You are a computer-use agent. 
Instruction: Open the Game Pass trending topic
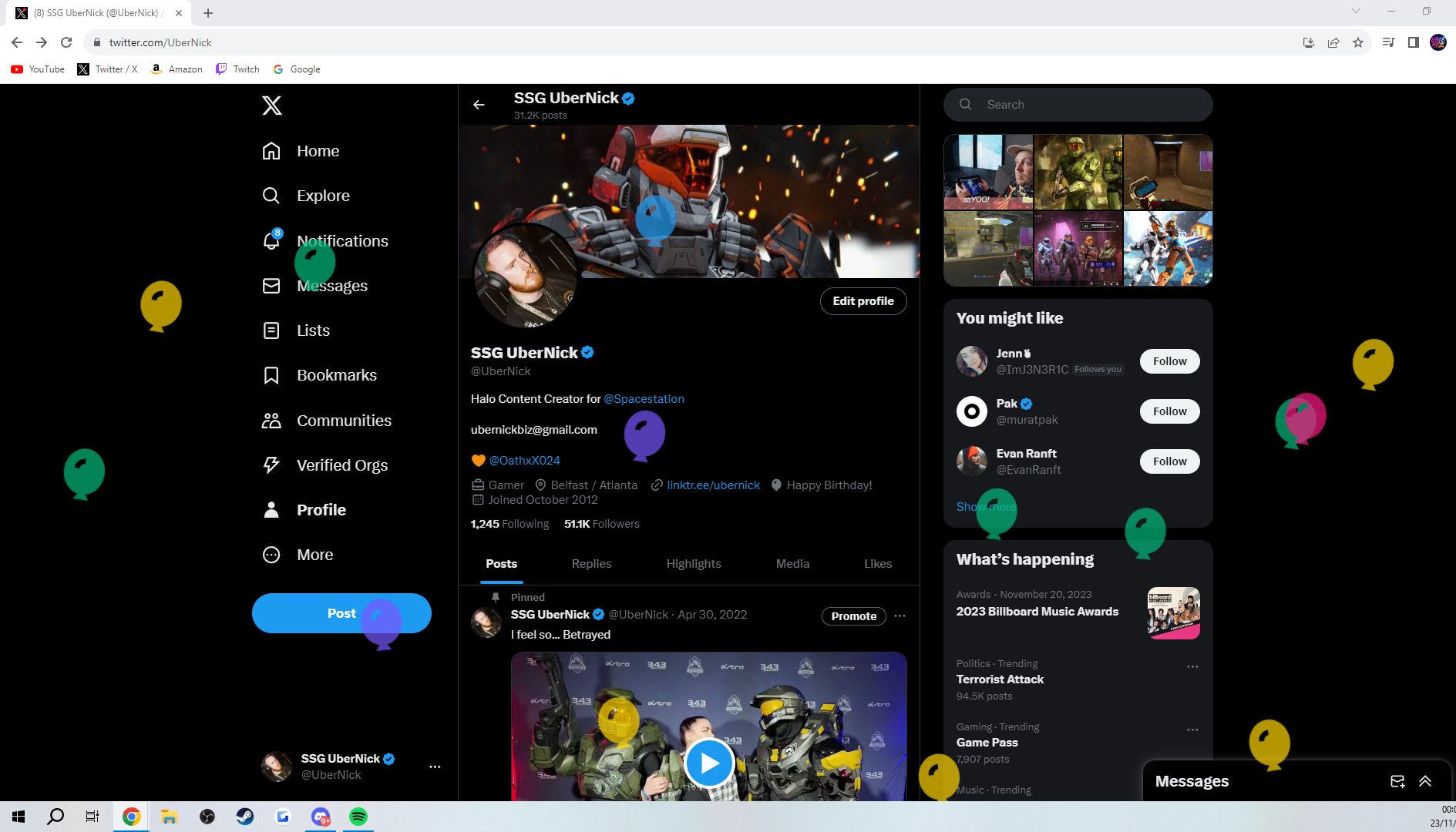coord(1077,743)
